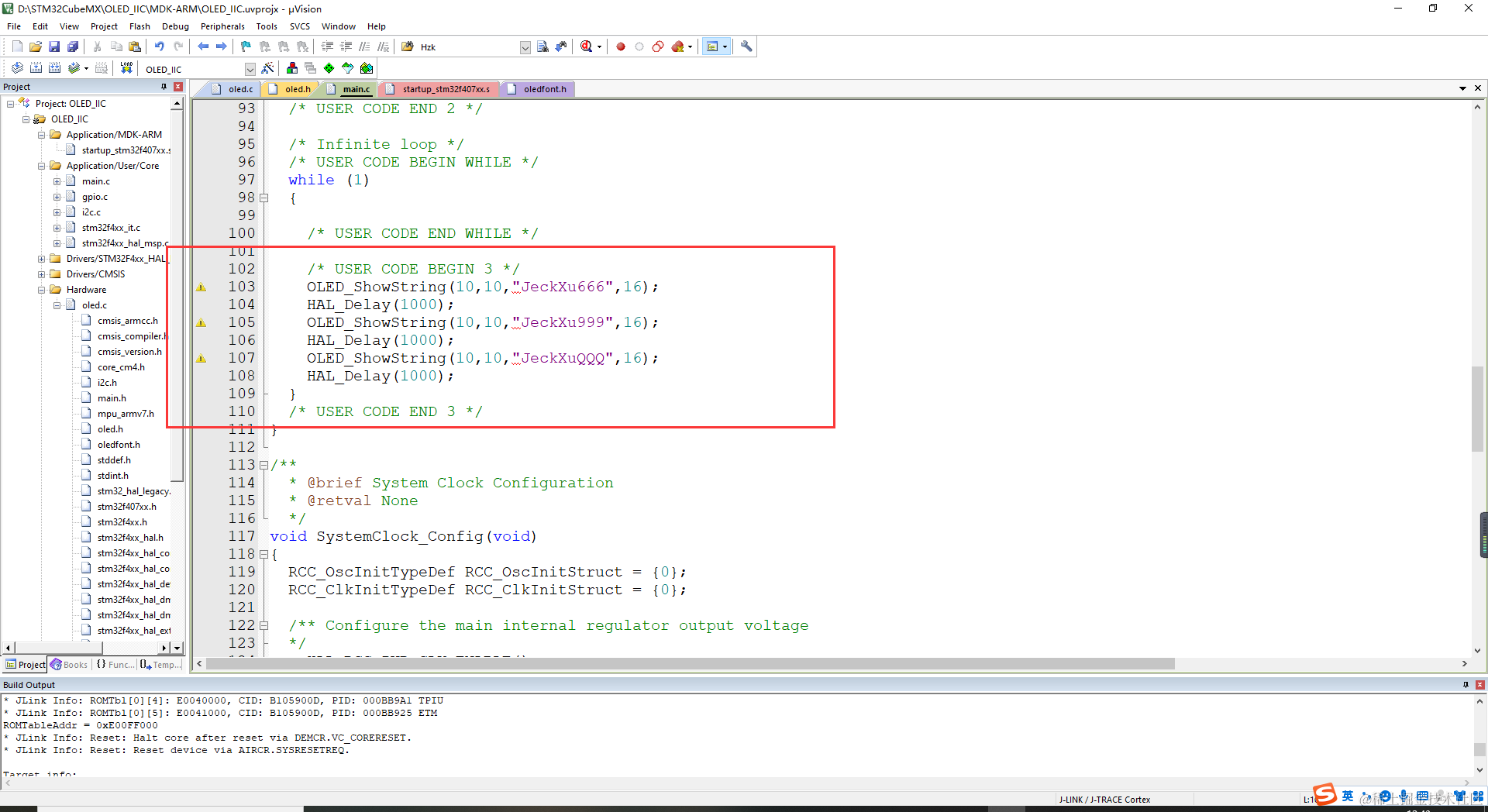Open the SVCS menu
This screenshot has width=1488, height=812.
coord(300,26)
